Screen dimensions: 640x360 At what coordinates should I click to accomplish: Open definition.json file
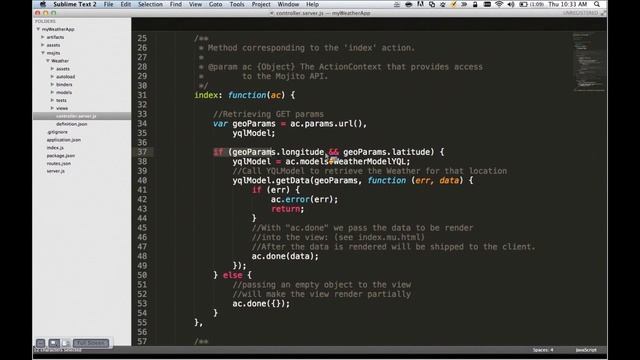[71, 124]
